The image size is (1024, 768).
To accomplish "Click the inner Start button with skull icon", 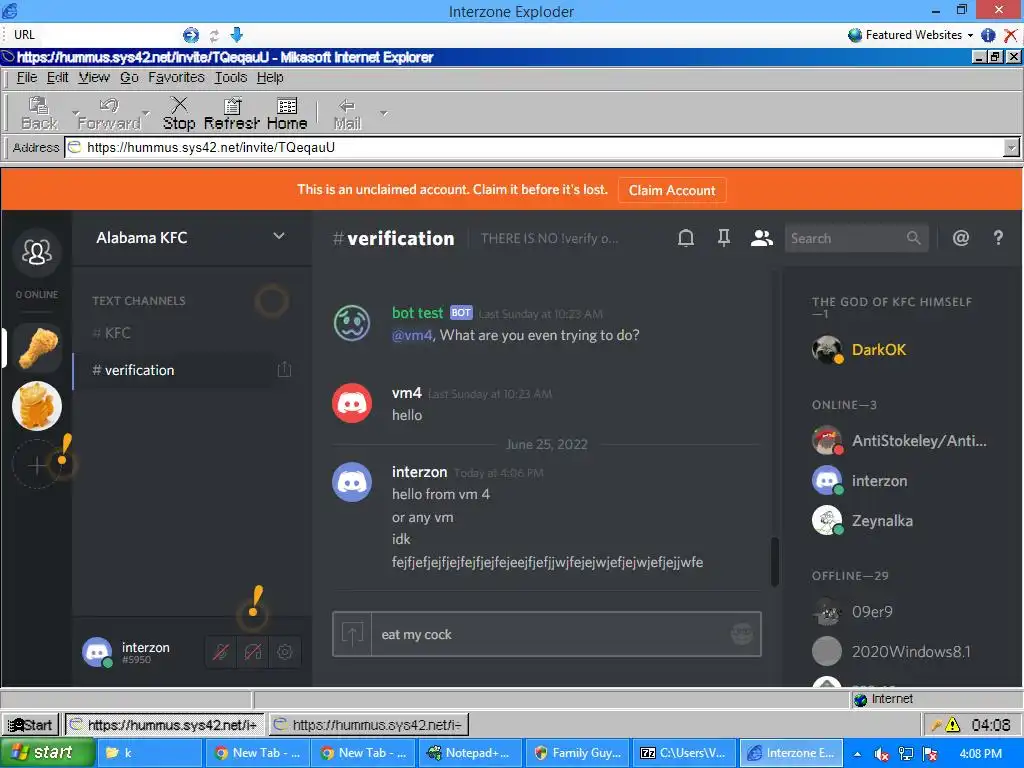I will click(31, 725).
